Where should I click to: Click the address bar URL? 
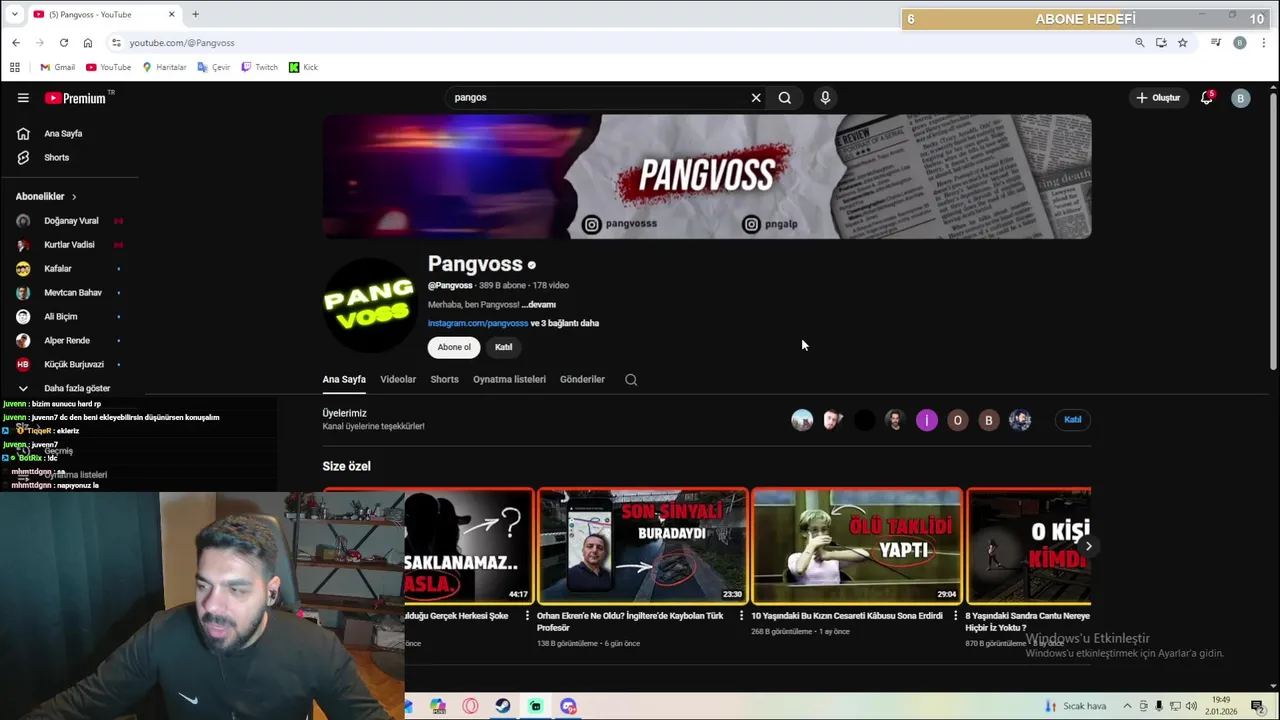[182, 43]
